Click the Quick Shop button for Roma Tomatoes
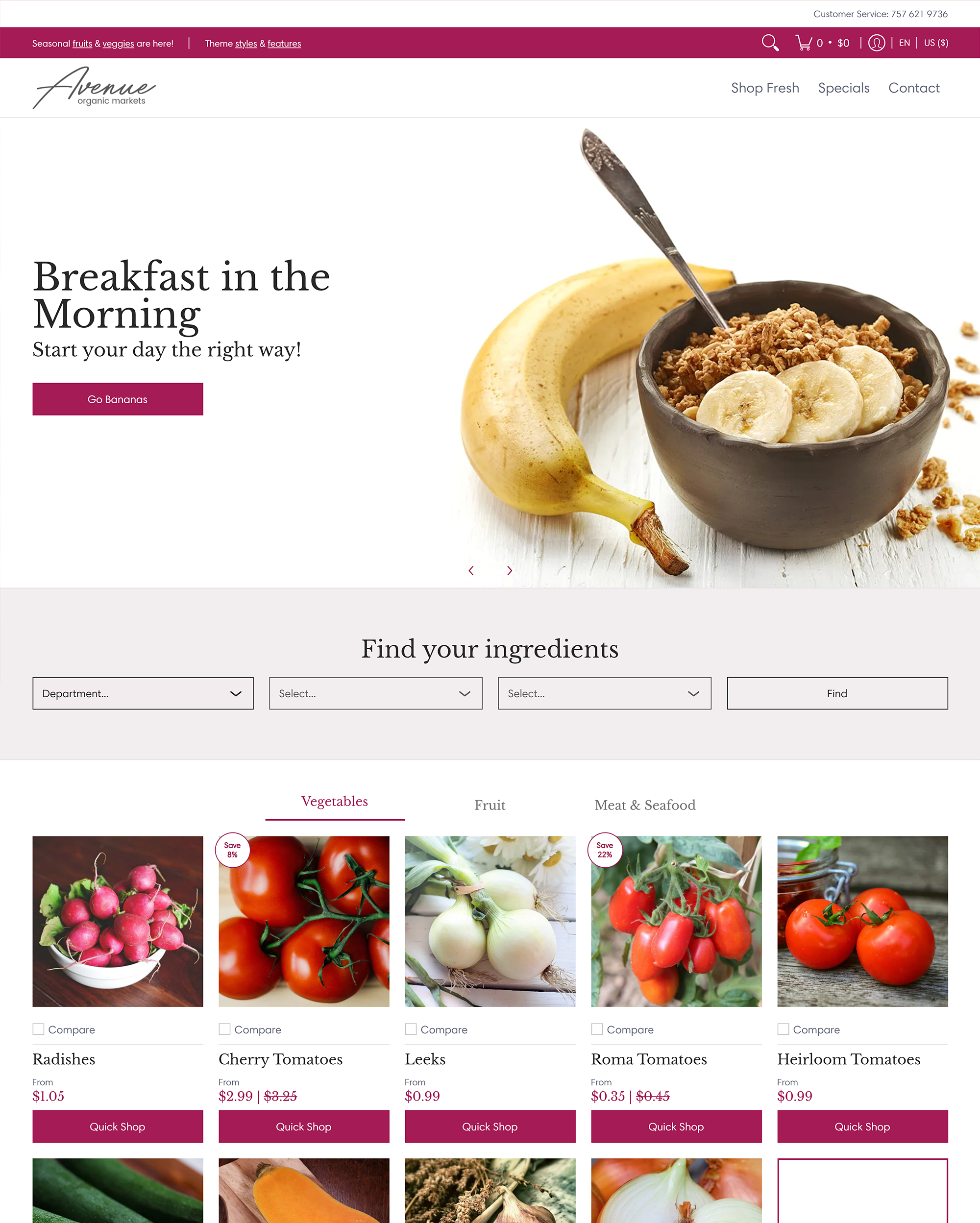Screen dimensions: 980x1223 click(x=676, y=1126)
